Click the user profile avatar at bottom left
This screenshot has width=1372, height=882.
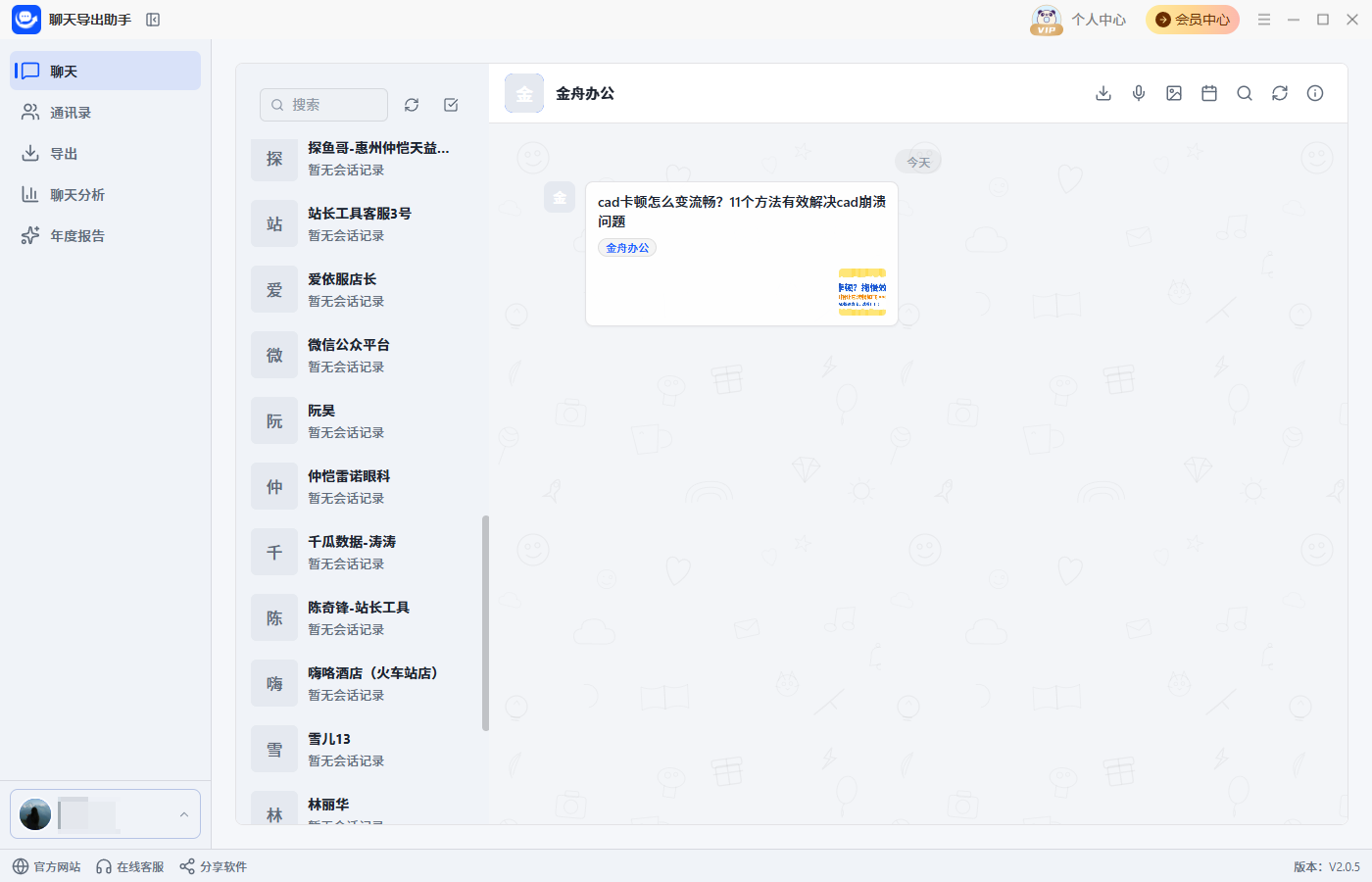(35, 814)
